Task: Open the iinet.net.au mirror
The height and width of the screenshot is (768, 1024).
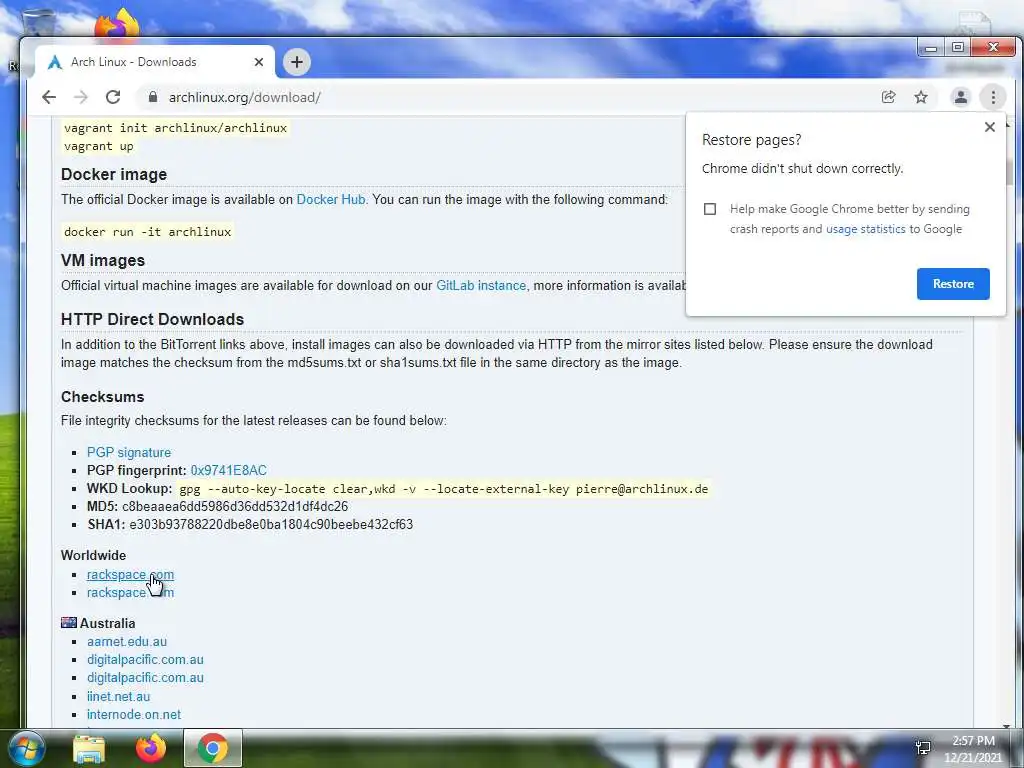Action: pos(118,696)
